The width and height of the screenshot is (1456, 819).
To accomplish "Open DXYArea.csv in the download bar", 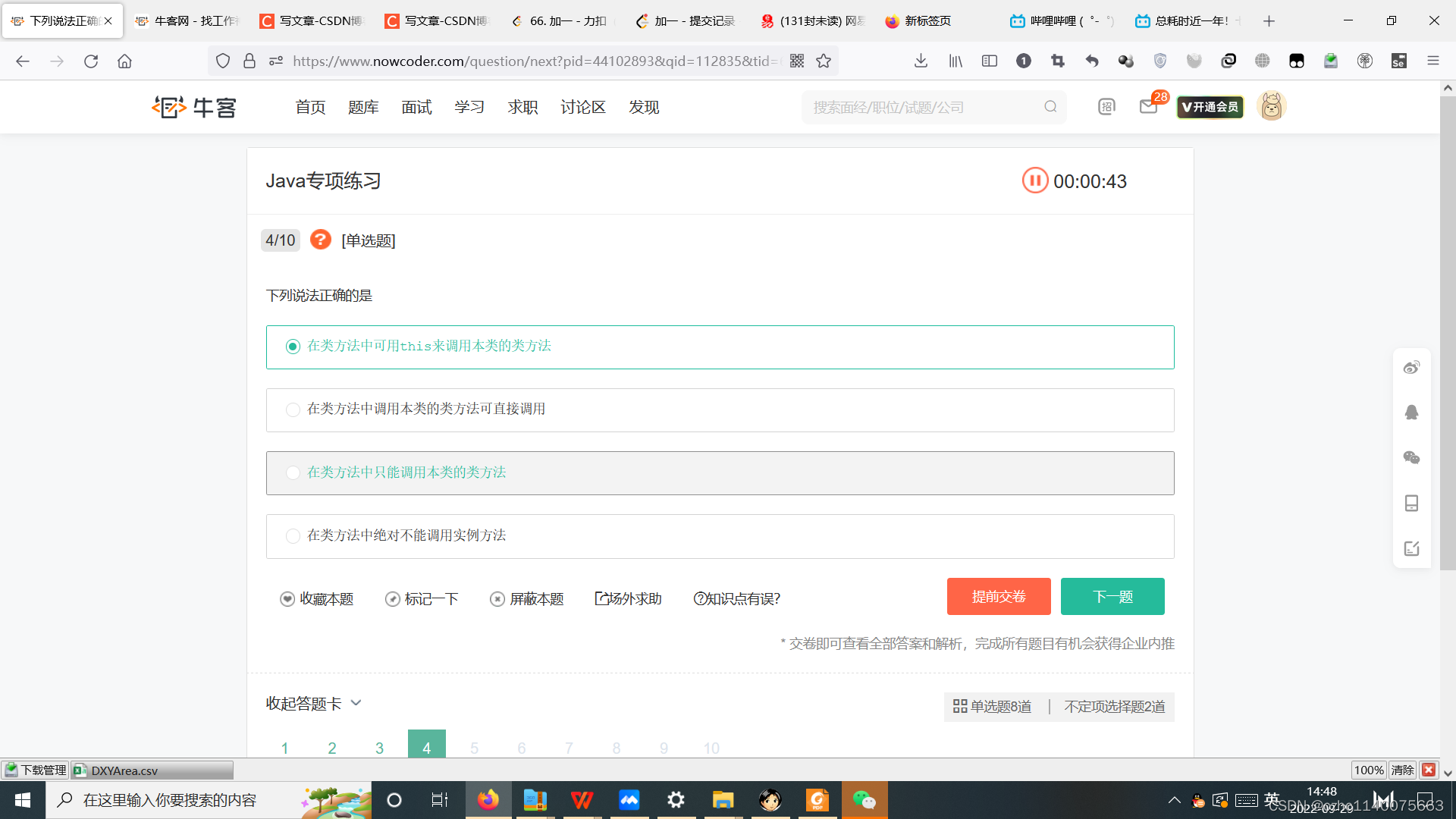I will (x=152, y=770).
